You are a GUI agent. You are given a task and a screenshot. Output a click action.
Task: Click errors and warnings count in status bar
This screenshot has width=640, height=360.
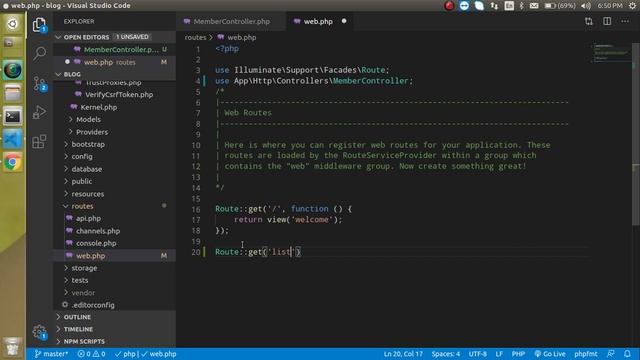click(x=91, y=354)
